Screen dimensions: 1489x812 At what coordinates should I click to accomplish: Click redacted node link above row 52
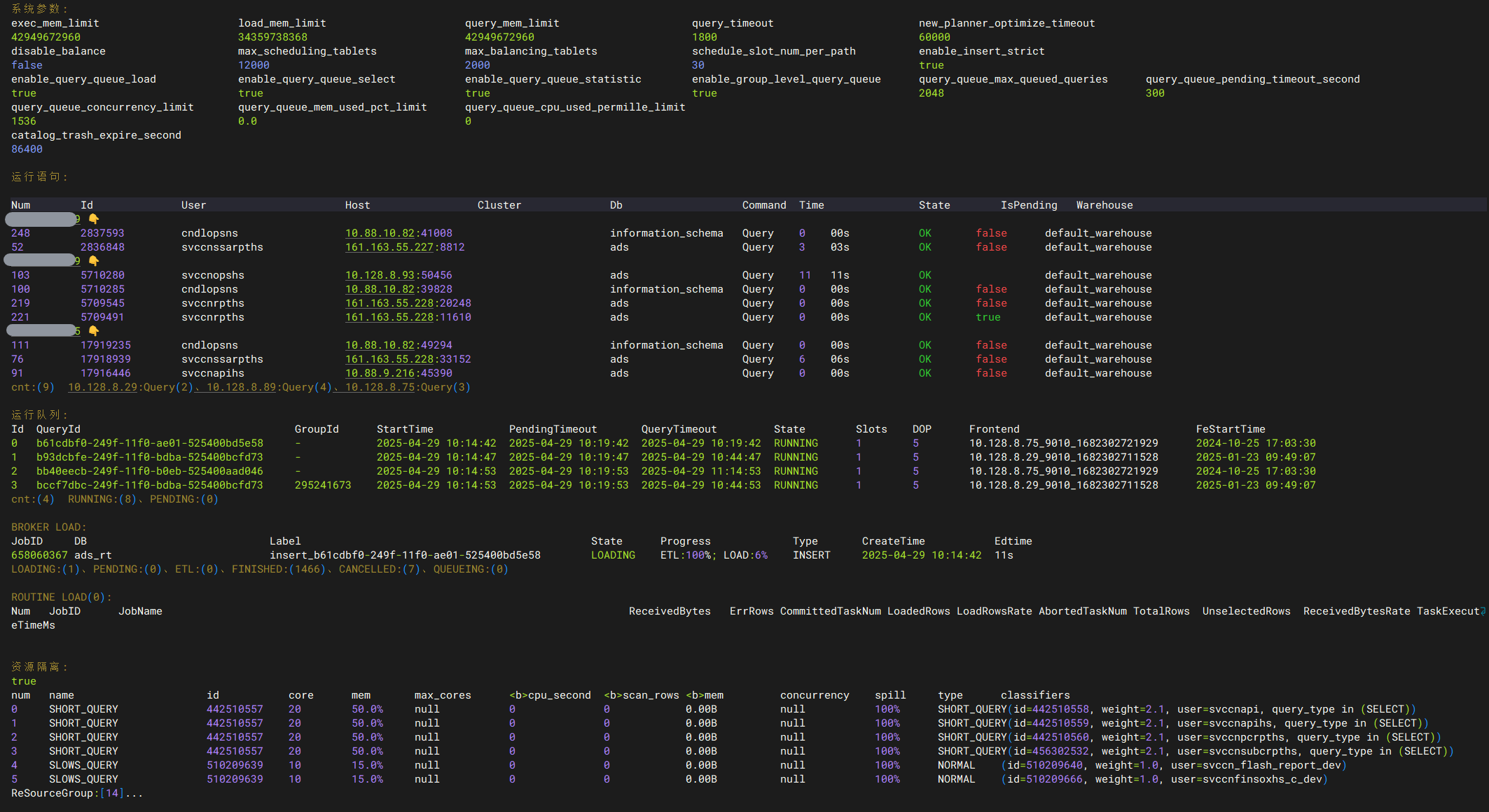[x=42, y=219]
